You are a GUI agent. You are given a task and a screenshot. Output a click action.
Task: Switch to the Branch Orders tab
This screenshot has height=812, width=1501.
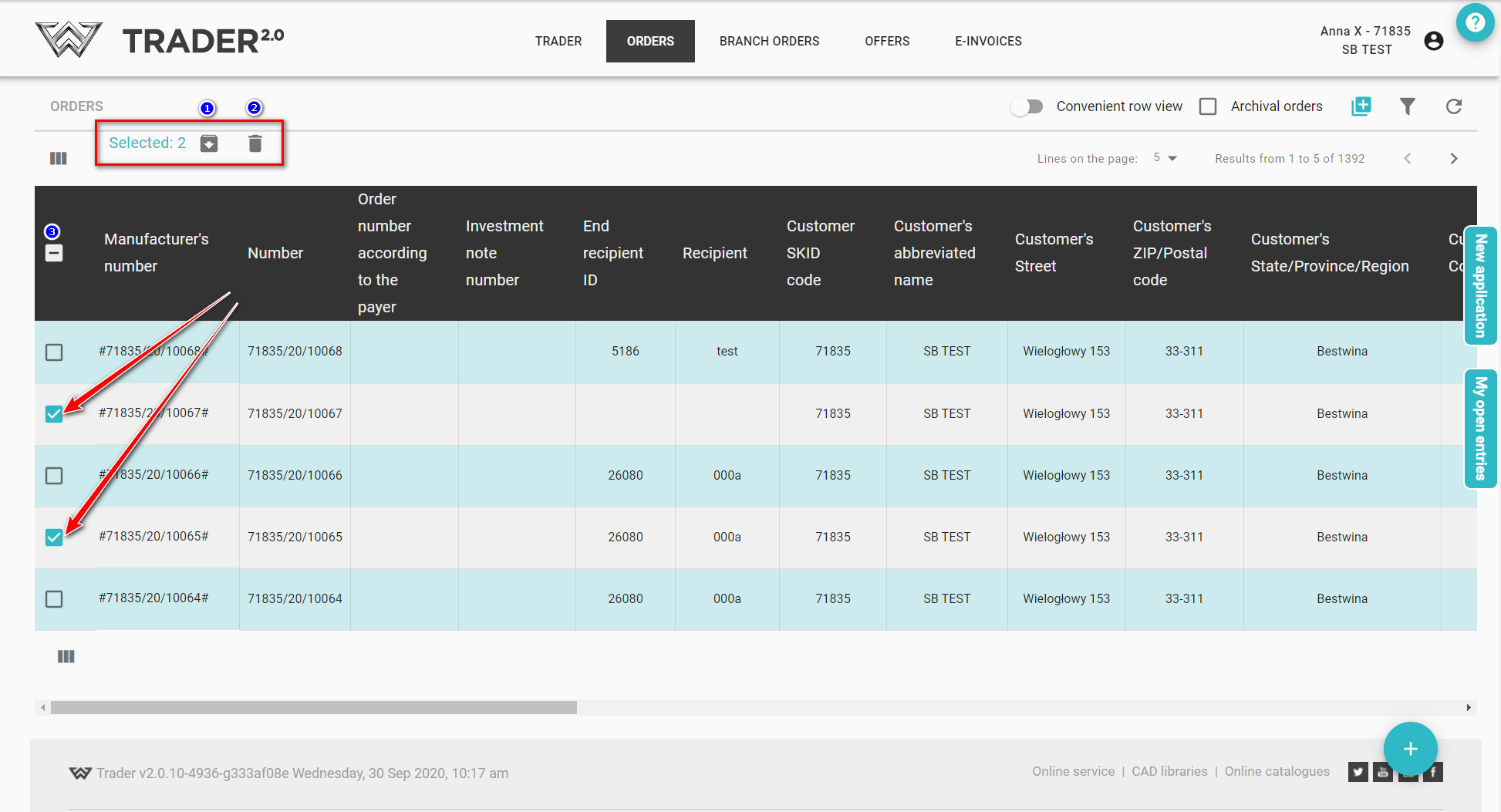click(769, 41)
